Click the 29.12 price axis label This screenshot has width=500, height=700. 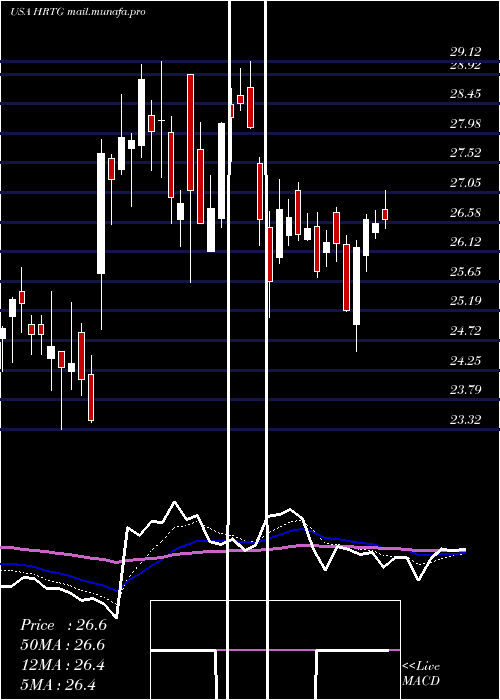[x=465, y=52]
